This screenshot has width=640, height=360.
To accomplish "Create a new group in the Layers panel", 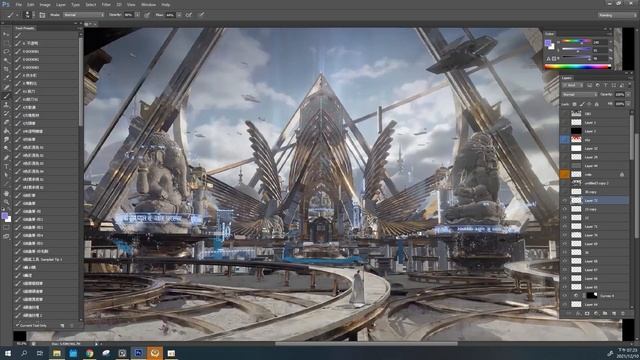I will pos(605,313).
